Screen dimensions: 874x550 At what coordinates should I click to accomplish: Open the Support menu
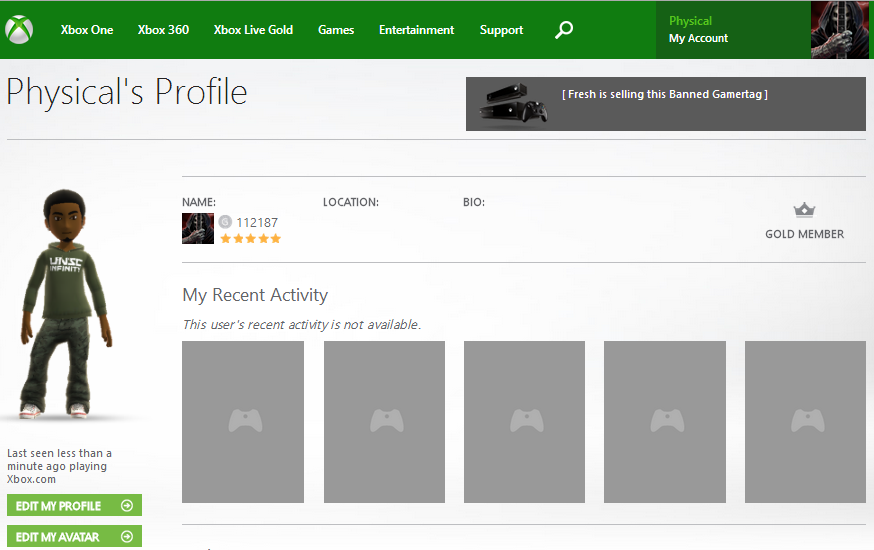point(501,30)
